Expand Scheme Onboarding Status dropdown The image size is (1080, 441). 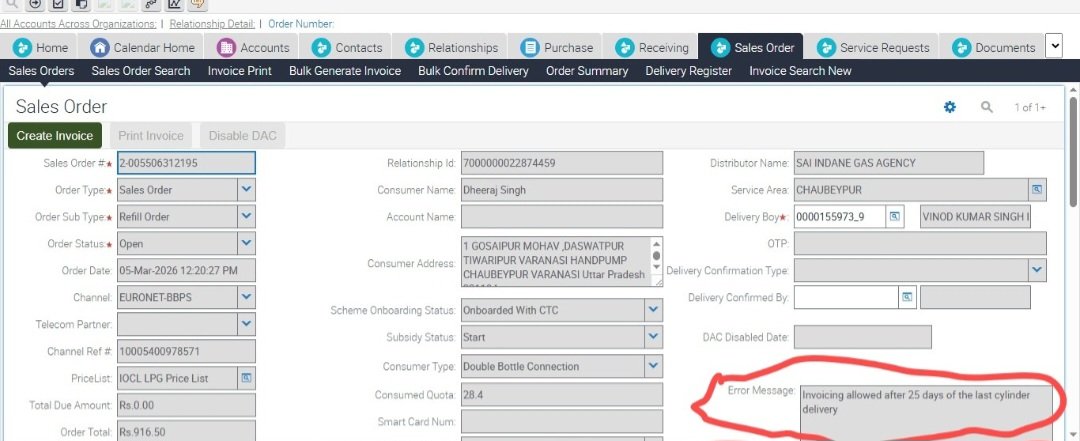tap(654, 310)
